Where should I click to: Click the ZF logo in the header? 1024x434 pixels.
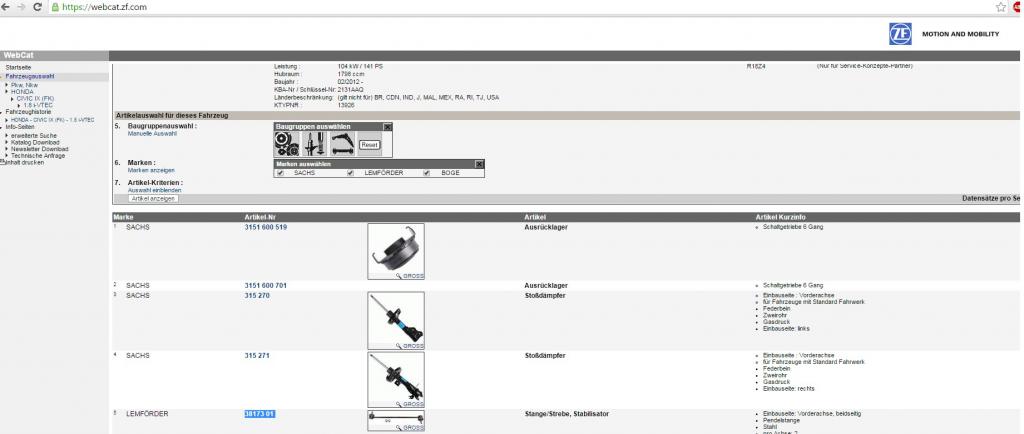pyautogui.click(x=899, y=34)
